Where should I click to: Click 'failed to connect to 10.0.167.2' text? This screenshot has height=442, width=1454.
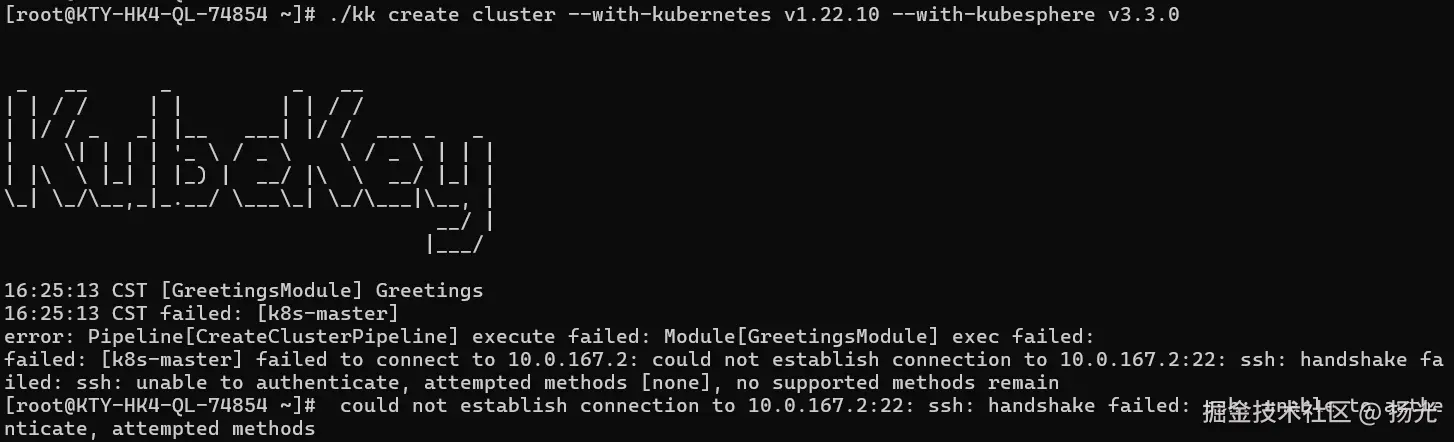(x=412, y=360)
